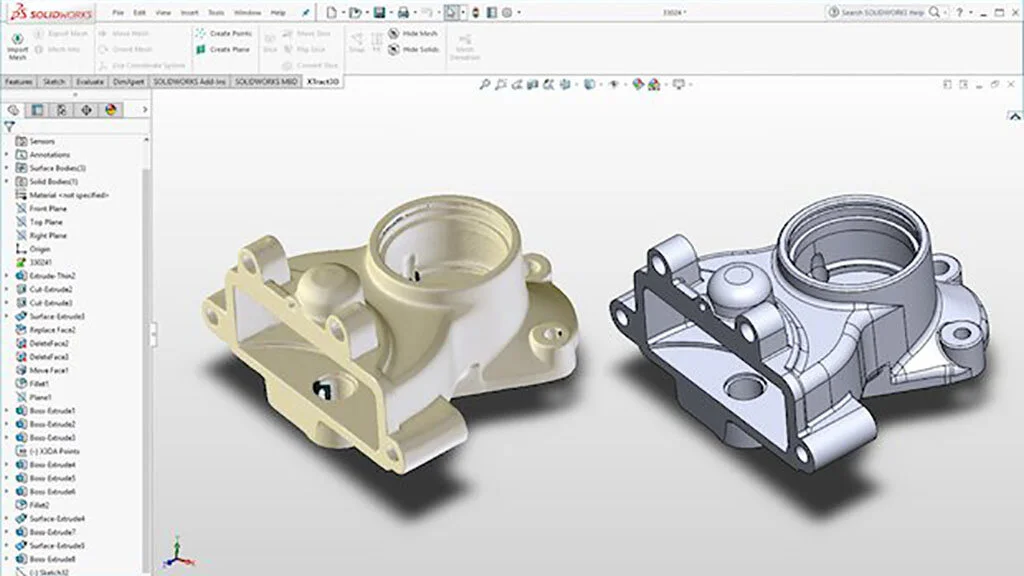This screenshot has height=576, width=1024.
Task: Expand the Annotations tree node
Action: point(7,155)
